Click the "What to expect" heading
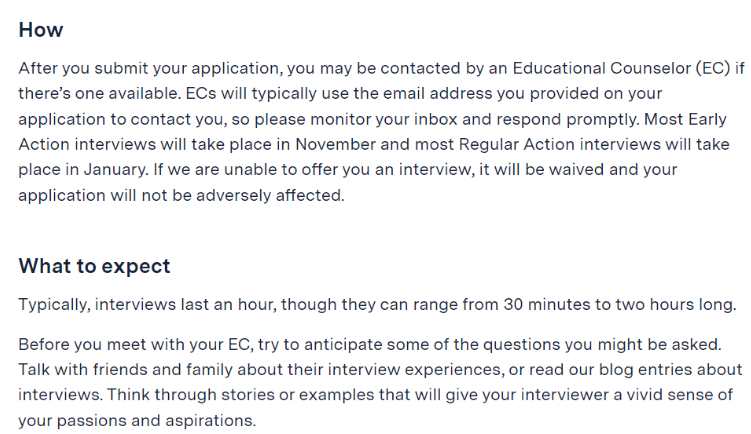The width and height of the screenshot is (751, 434). tap(94, 266)
